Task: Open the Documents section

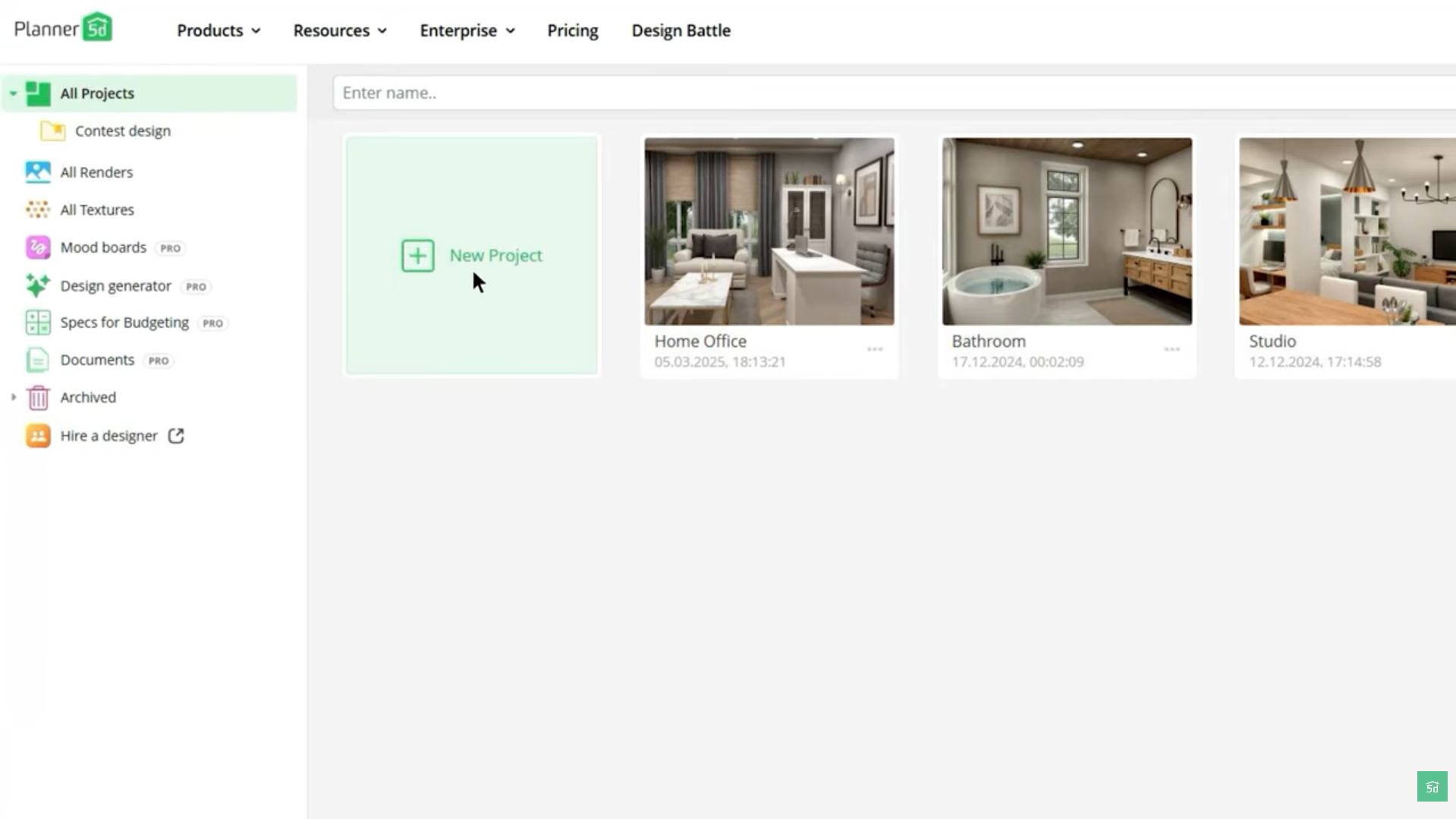Action: tap(97, 360)
